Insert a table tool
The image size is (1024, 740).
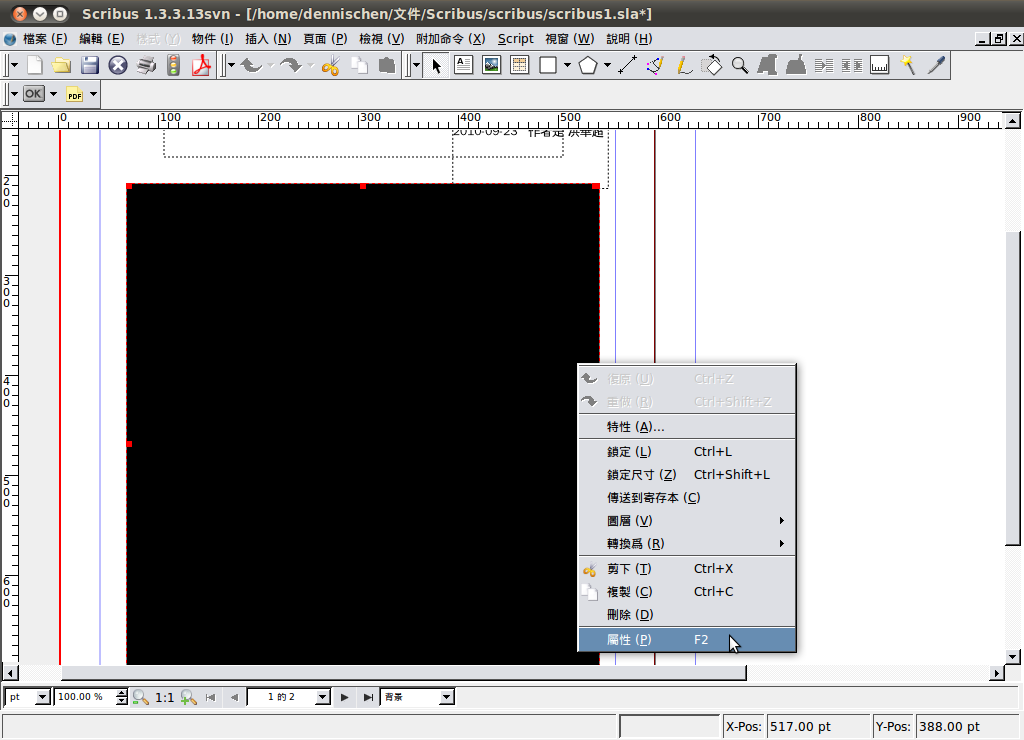coord(519,65)
